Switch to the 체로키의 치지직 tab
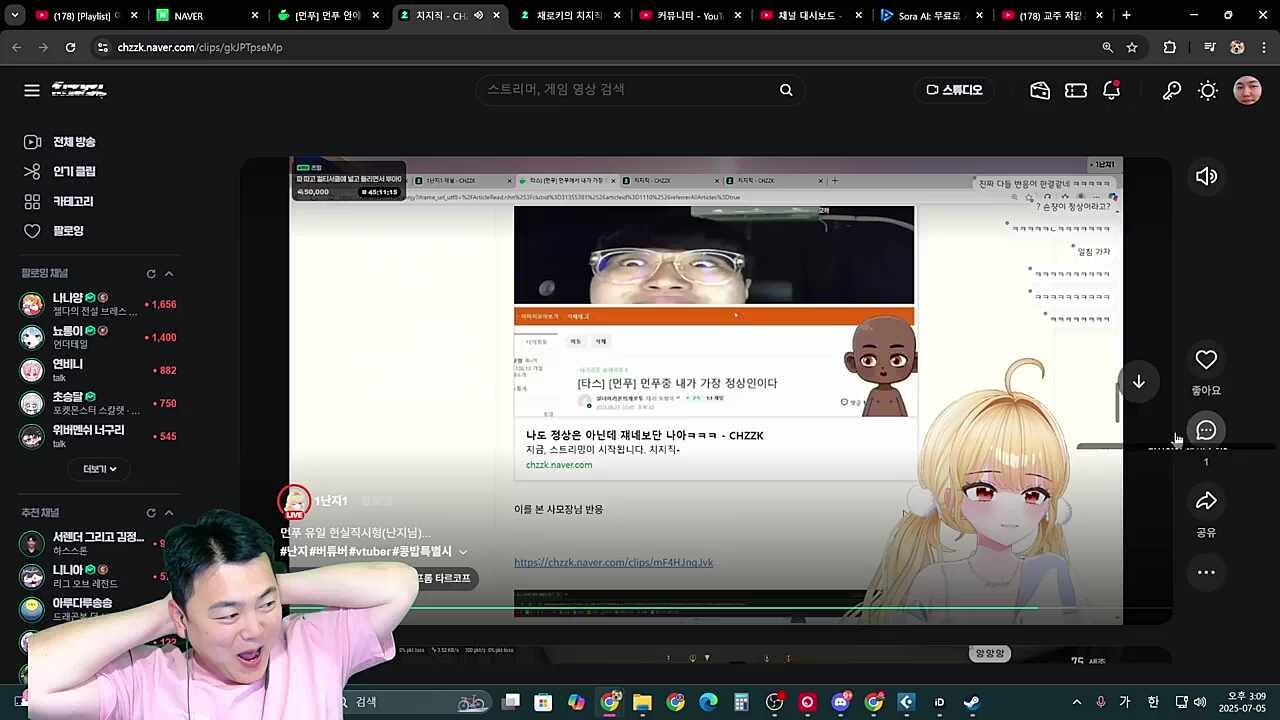The height and width of the screenshot is (720, 1280). coord(568,16)
